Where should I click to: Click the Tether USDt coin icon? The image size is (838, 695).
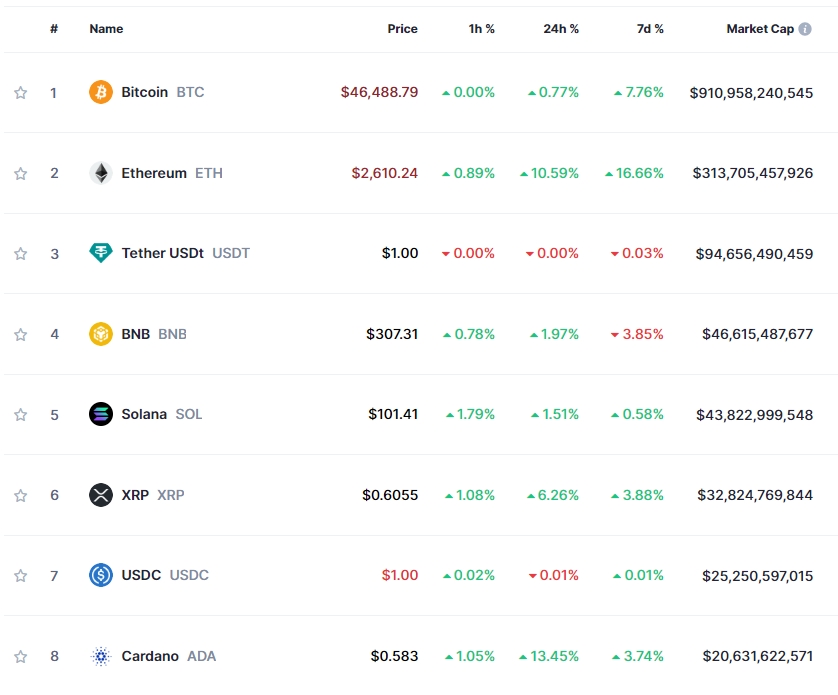pyautogui.click(x=101, y=253)
